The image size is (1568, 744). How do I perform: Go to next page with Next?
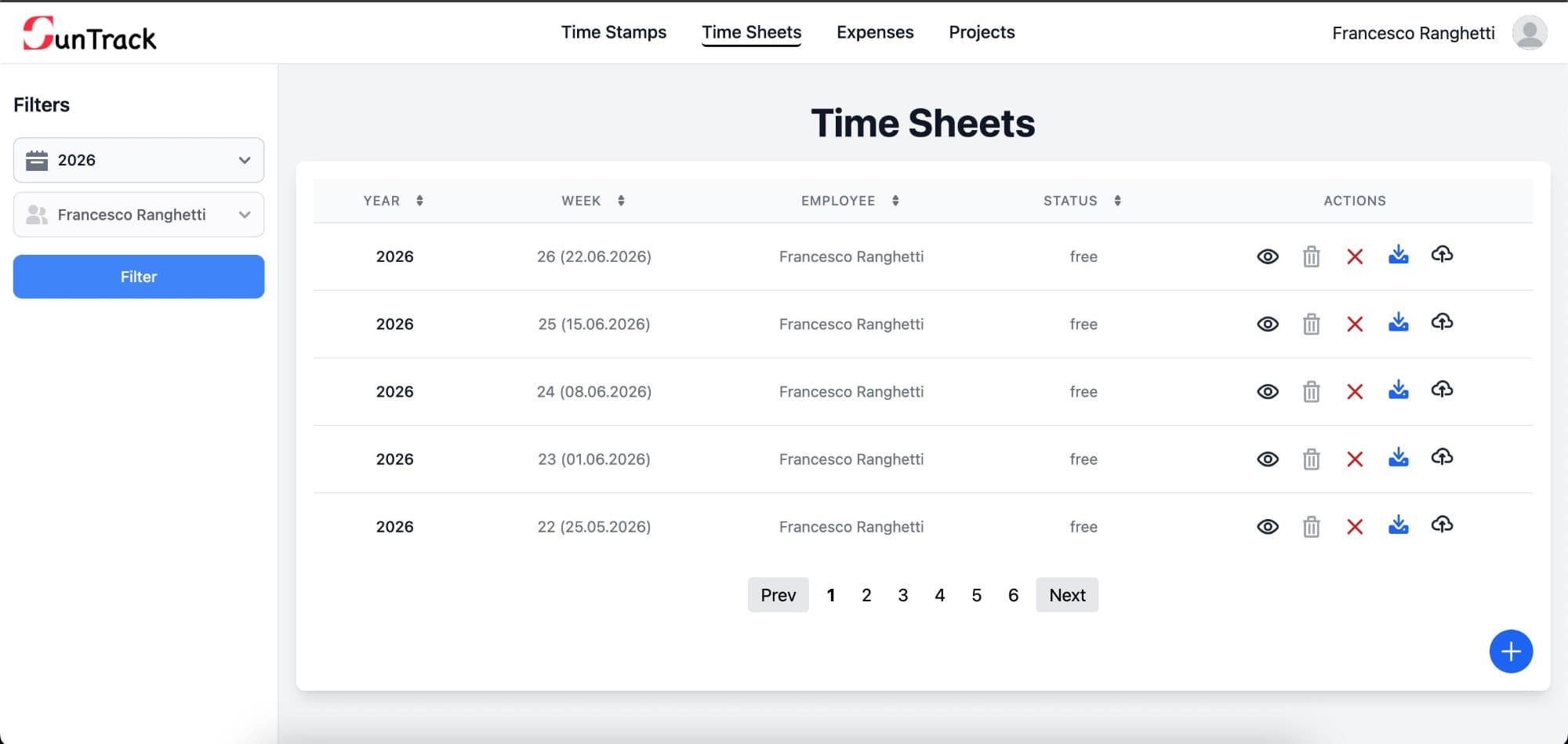1067,595
